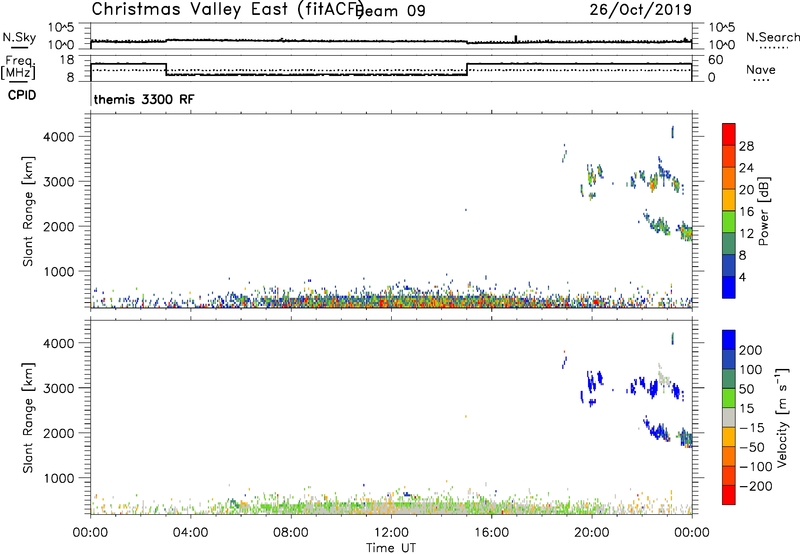Pick the blue segment above 200 m/s
This screenshot has width=800, height=554.
(729, 340)
